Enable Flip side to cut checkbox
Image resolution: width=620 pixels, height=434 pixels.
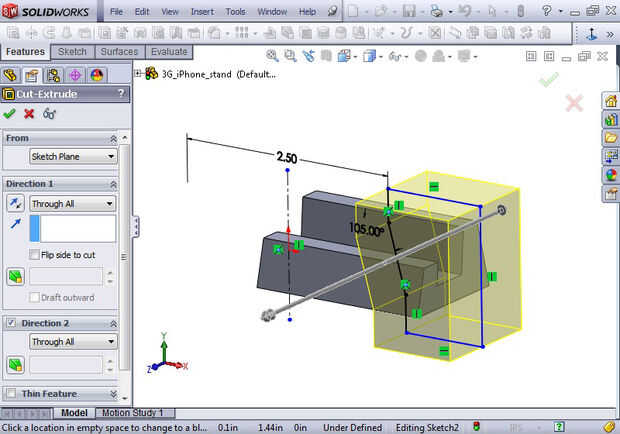(34, 255)
